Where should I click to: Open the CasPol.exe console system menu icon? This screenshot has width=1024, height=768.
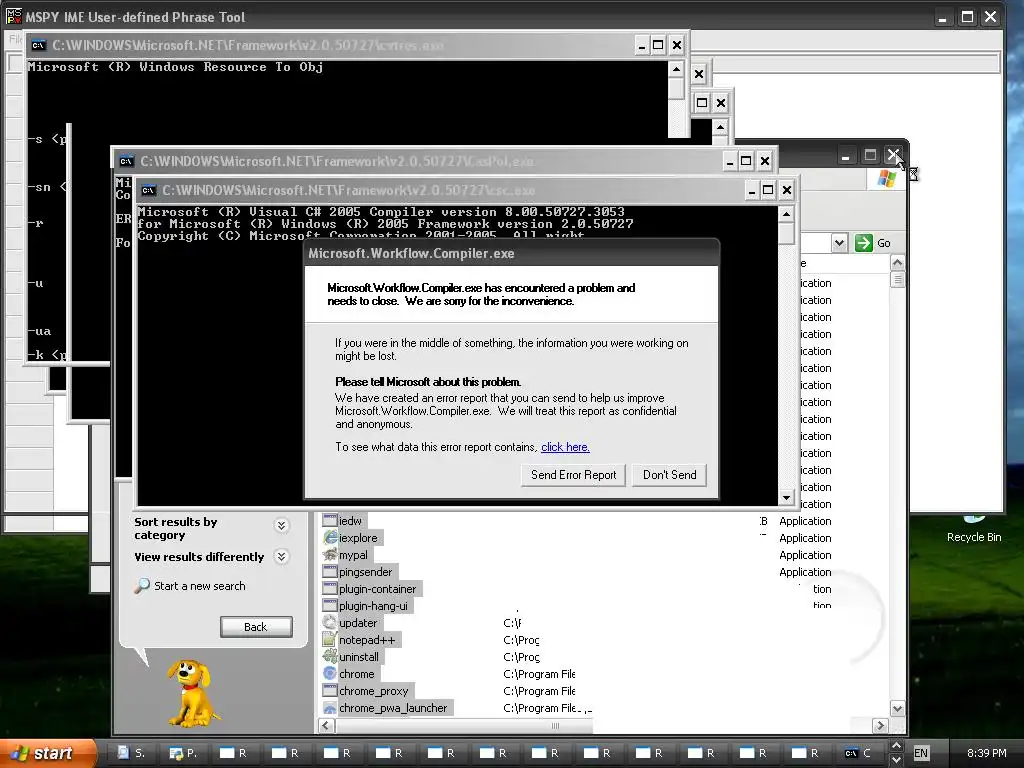(127, 161)
